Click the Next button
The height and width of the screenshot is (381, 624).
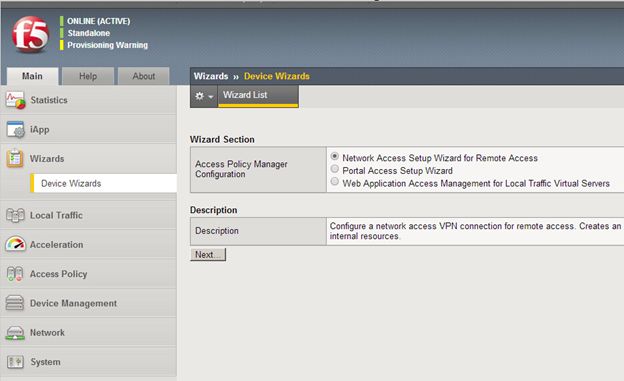pyautogui.click(x=208, y=255)
